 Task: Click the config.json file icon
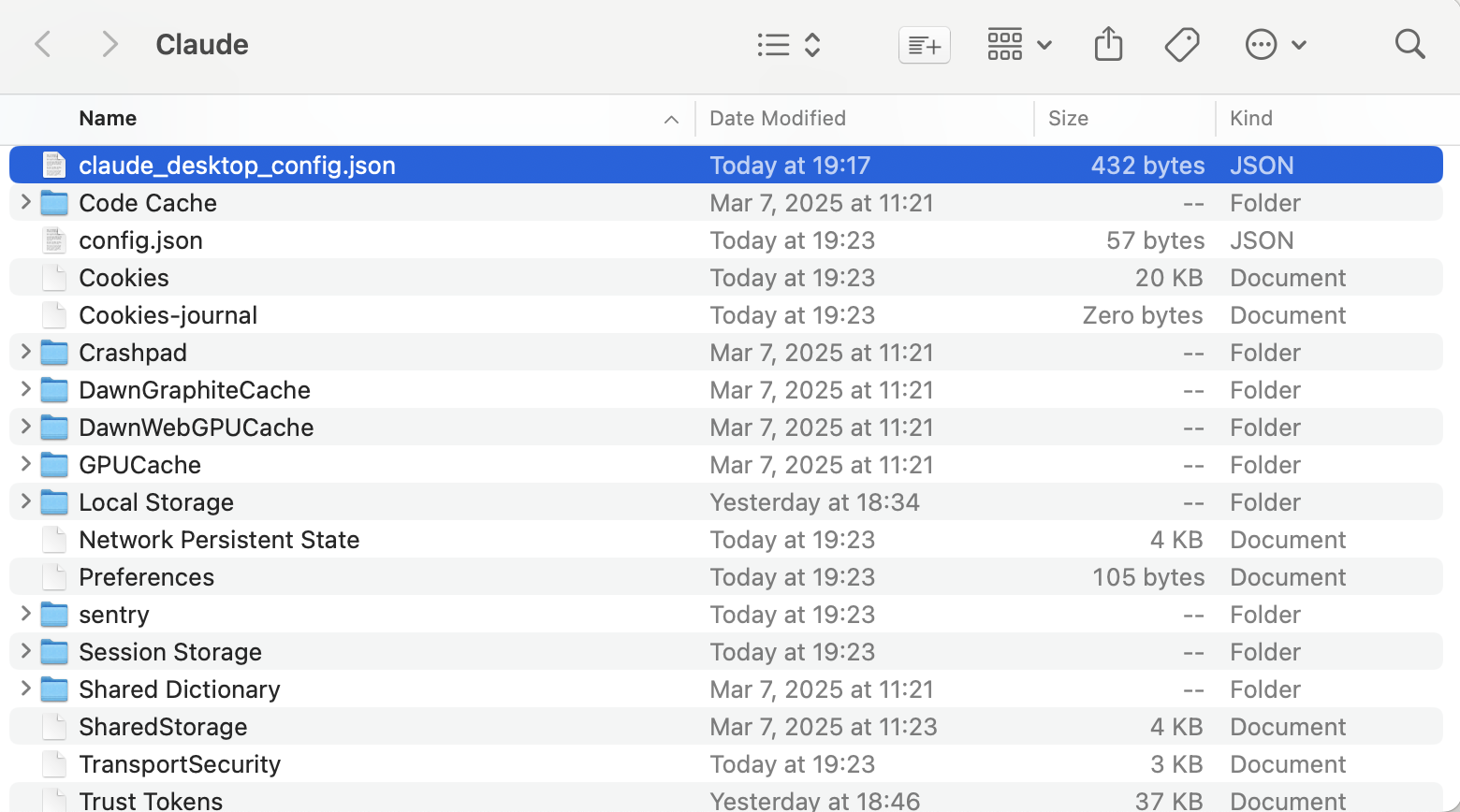(x=54, y=240)
